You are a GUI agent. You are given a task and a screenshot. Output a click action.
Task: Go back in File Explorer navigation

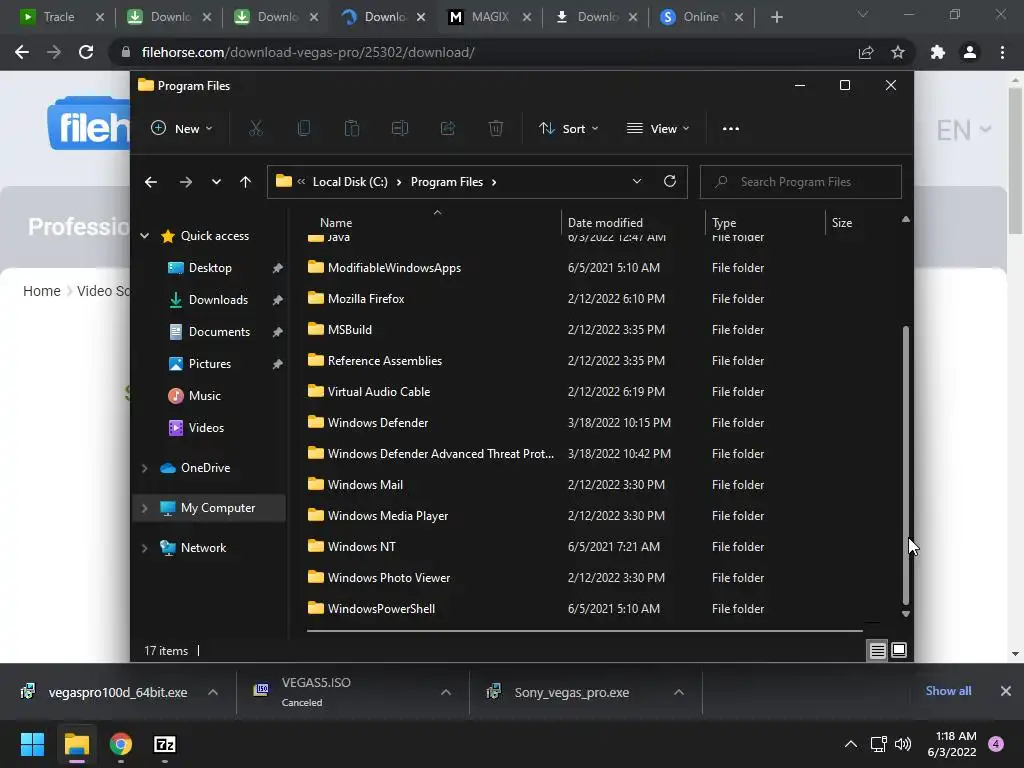click(x=151, y=182)
